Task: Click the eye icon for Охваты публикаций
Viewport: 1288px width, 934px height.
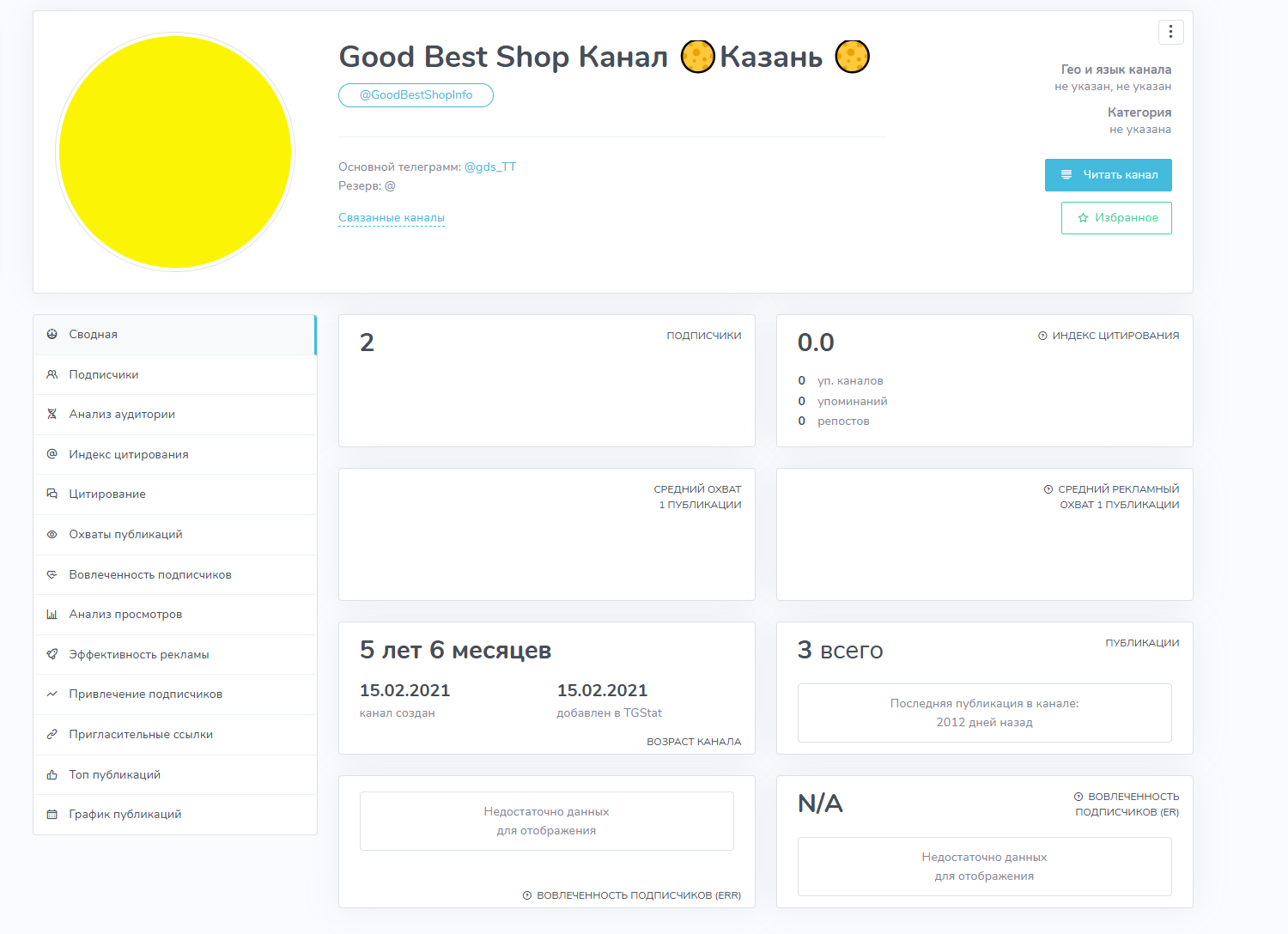Action: [52, 535]
